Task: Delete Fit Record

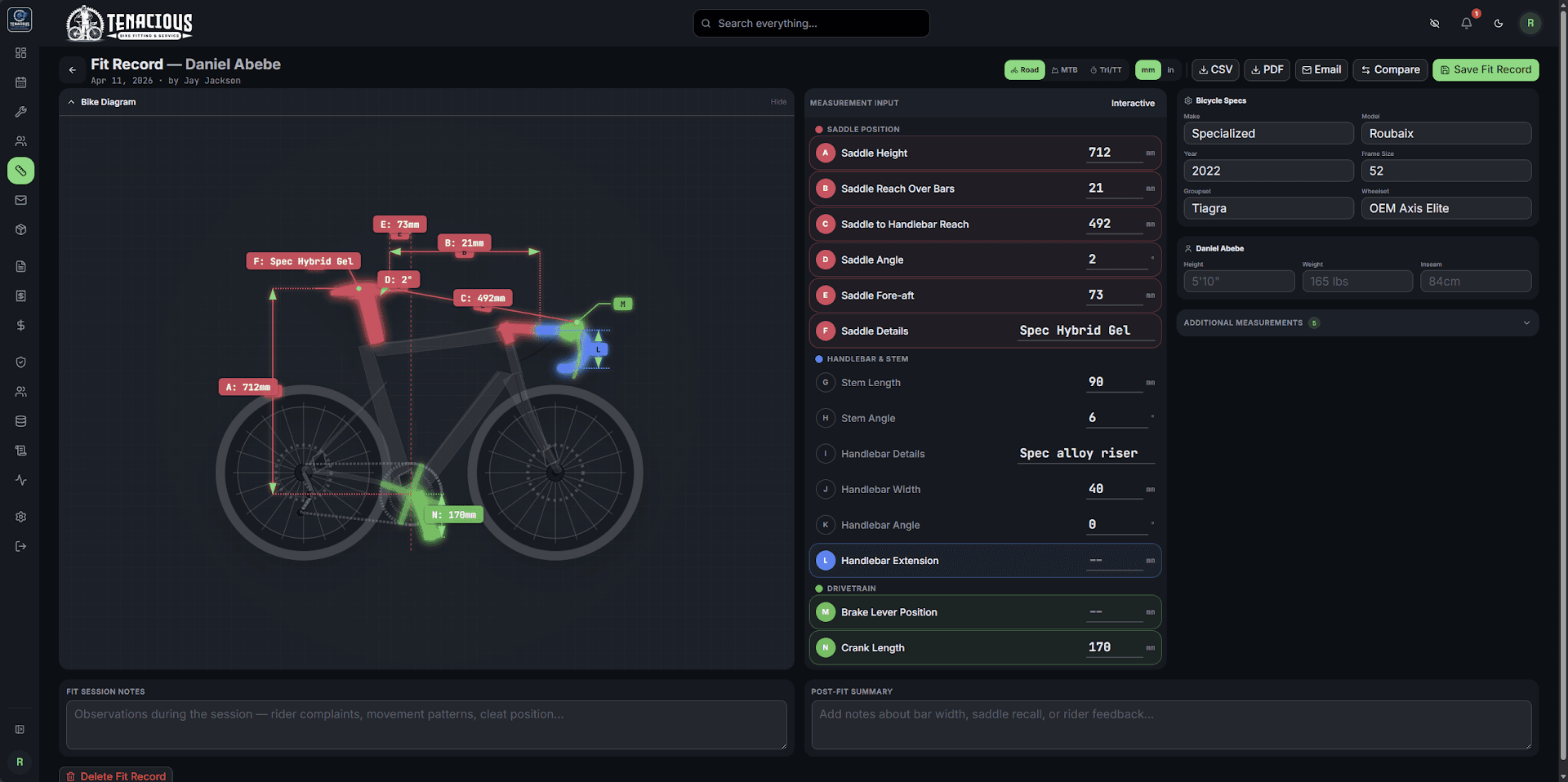Action: (x=116, y=775)
